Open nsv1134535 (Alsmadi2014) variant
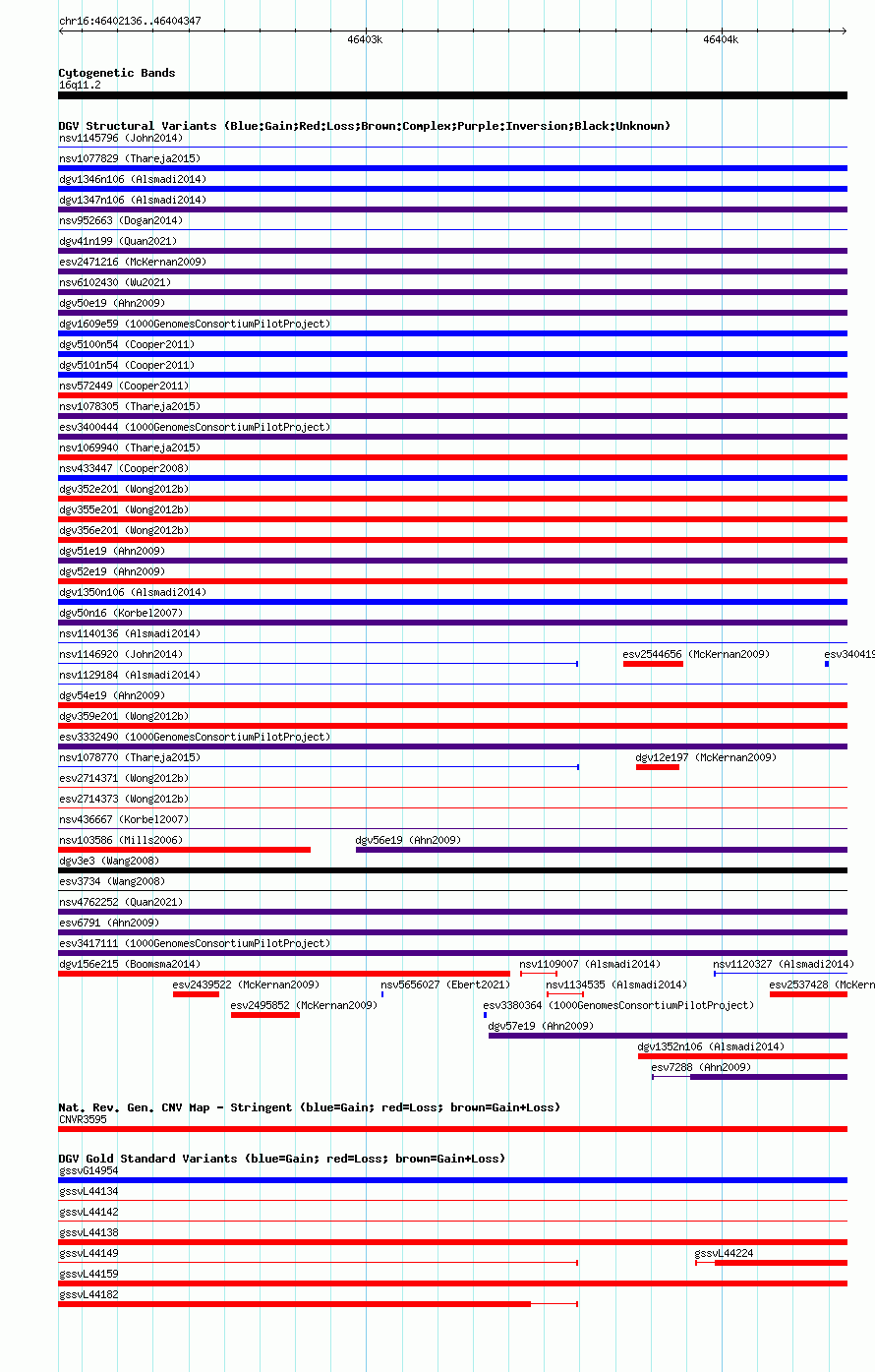The image size is (875, 1372). pos(616,984)
